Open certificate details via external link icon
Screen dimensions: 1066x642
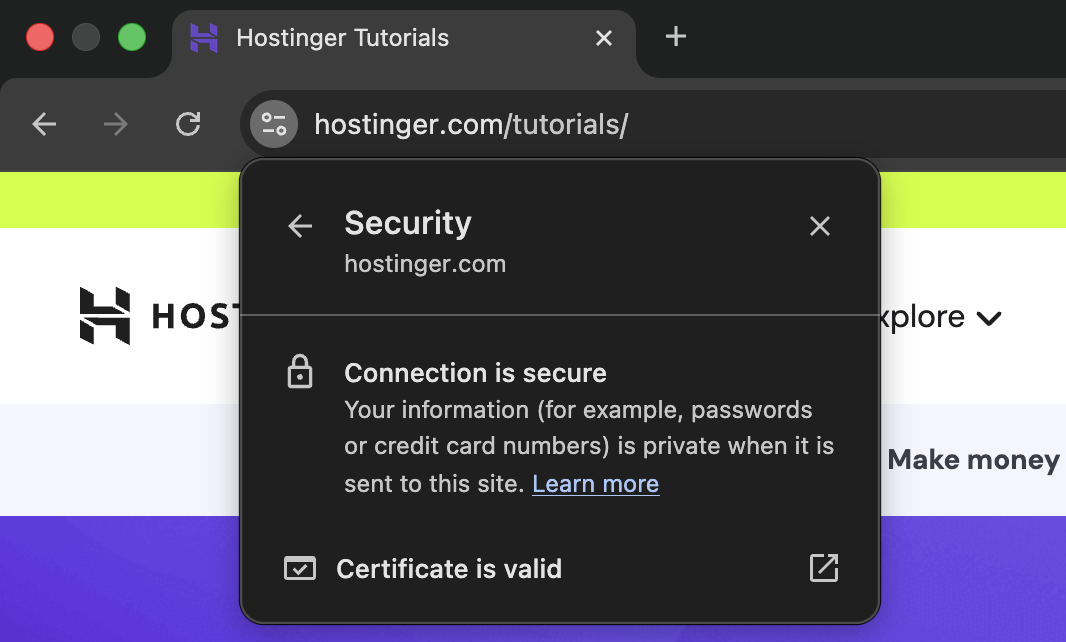pyautogui.click(x=823, y=568)
